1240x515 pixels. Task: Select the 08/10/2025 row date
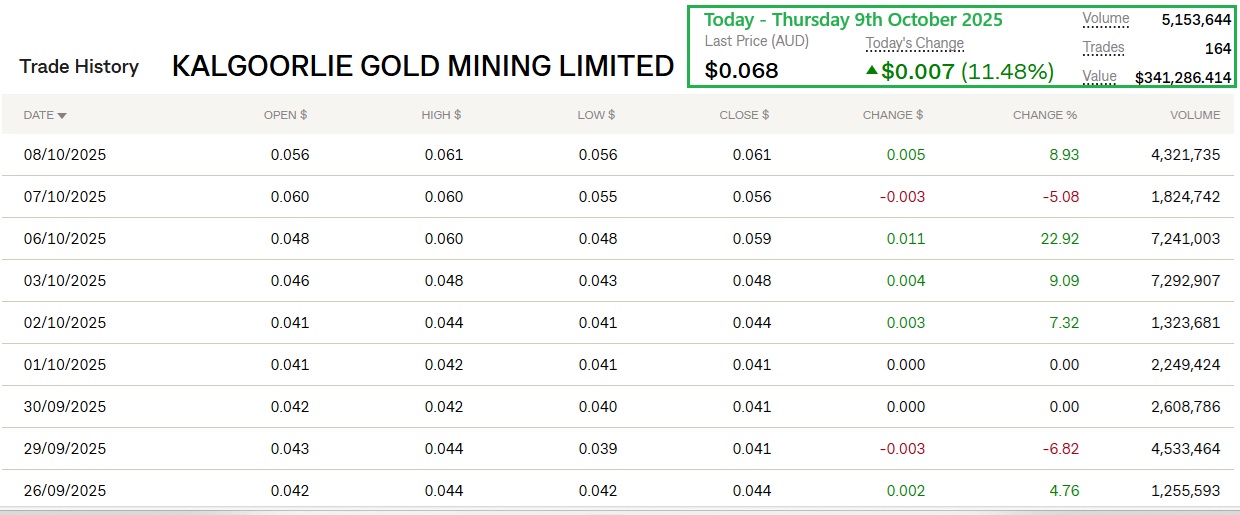(65, 155)
